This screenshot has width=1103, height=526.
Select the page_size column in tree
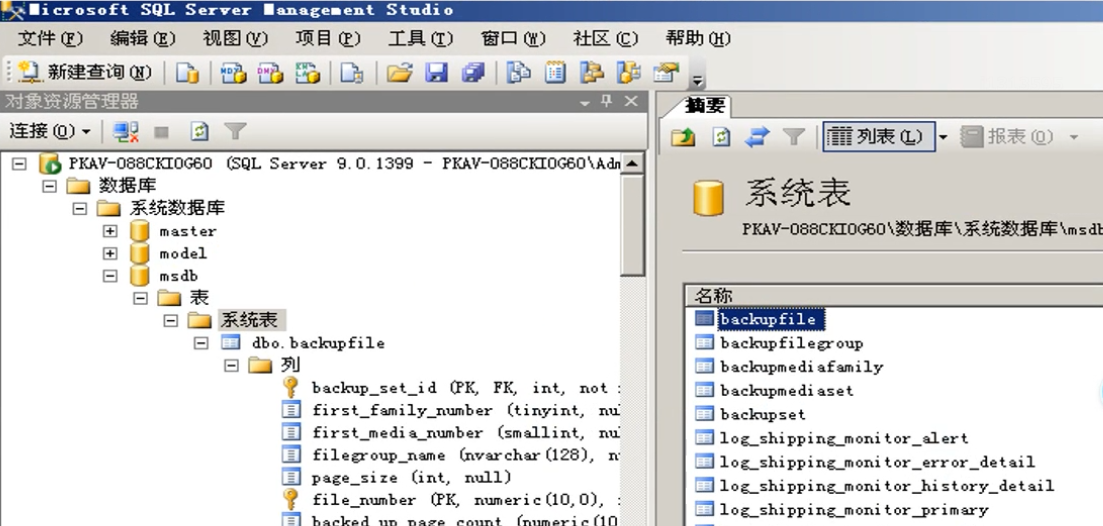click(412, 478)
